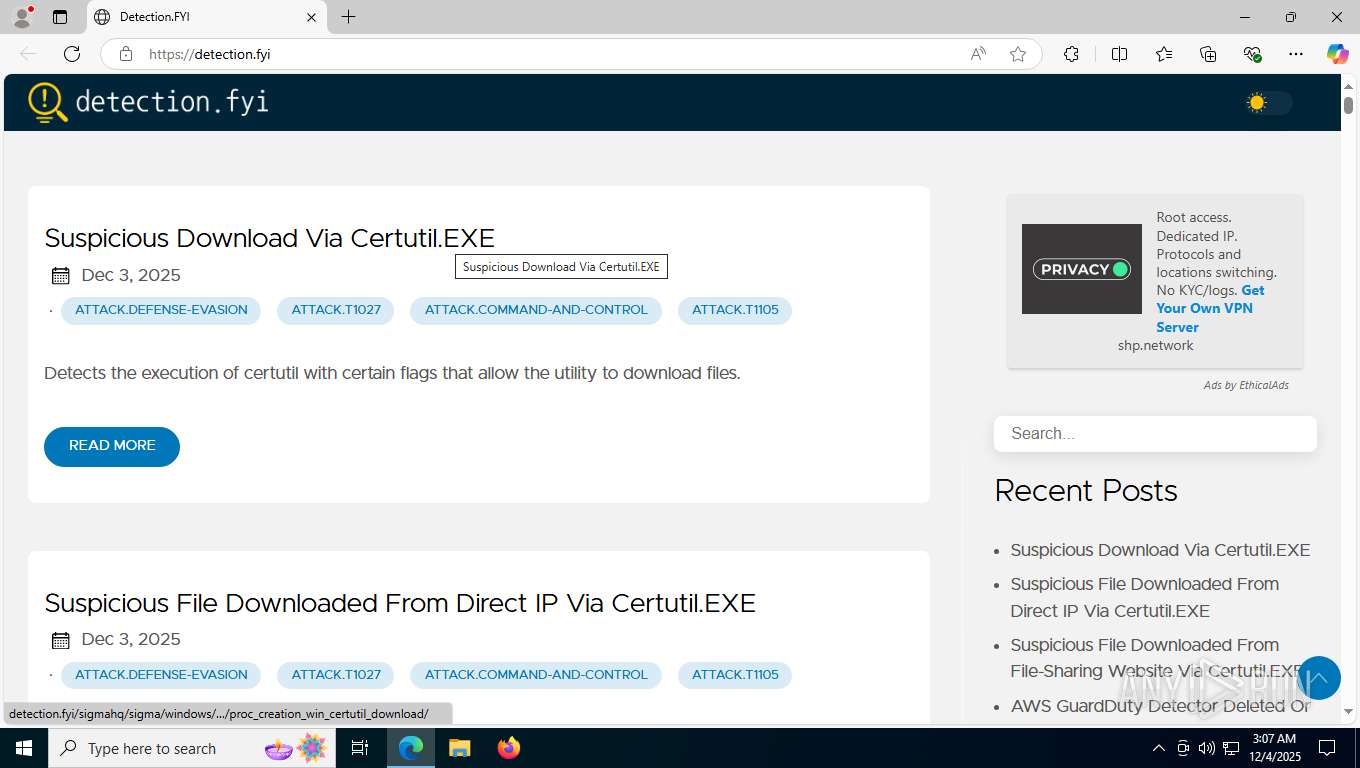Open recent post 'Downloaded From File-Sharing Website'
Screen dimensions: 1360x768
[x=1157, y=658]
